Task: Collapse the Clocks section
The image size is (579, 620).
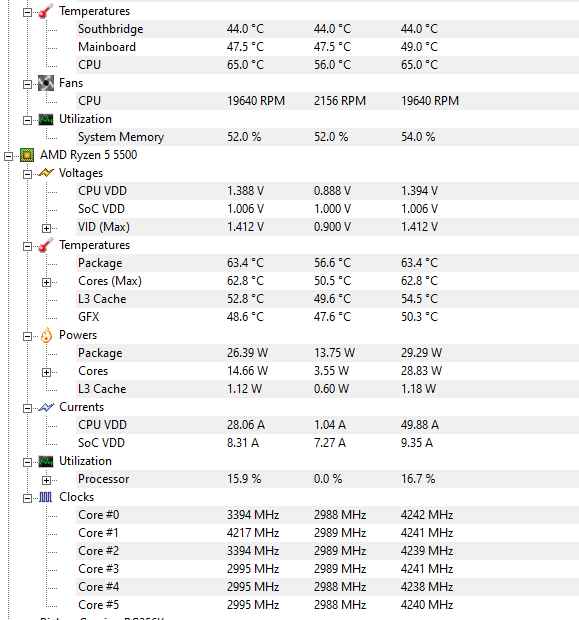Action: click(x=27, y=498)
